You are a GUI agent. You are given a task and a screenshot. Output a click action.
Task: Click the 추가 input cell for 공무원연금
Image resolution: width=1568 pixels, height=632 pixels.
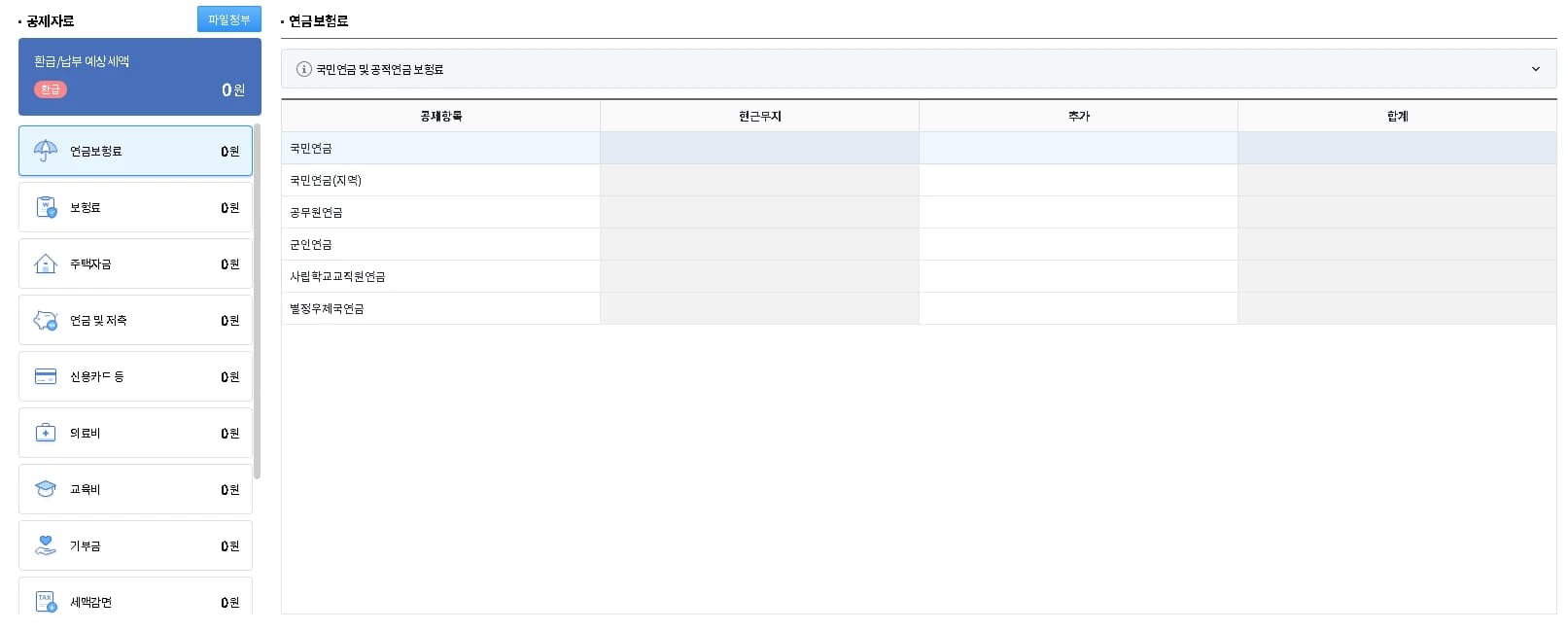(1078, 212)
